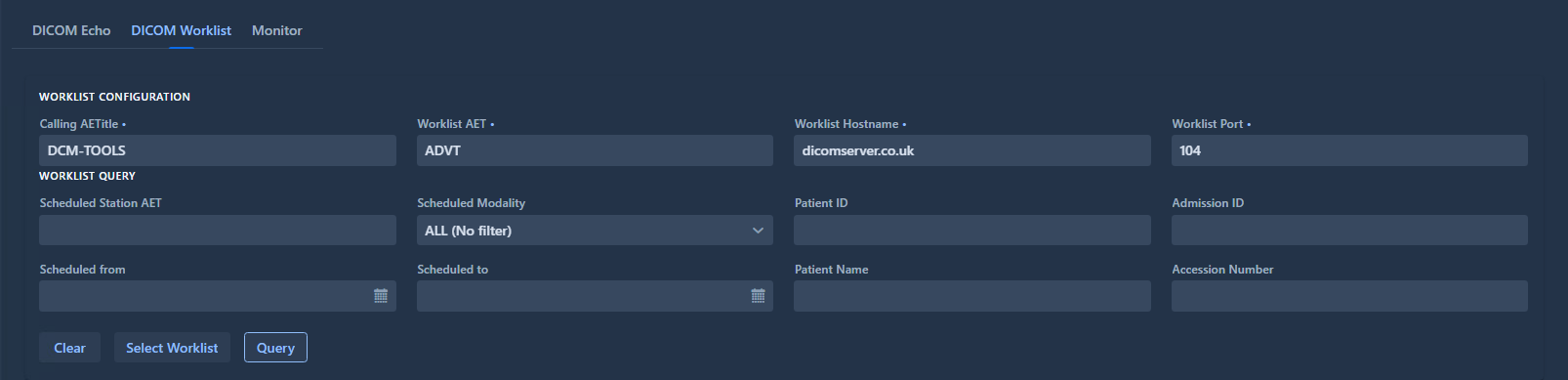Image resolution: width=1568 pixels, height=380 pixels.
Task: Select the DICOM Worklist tab
Action: 182,30
